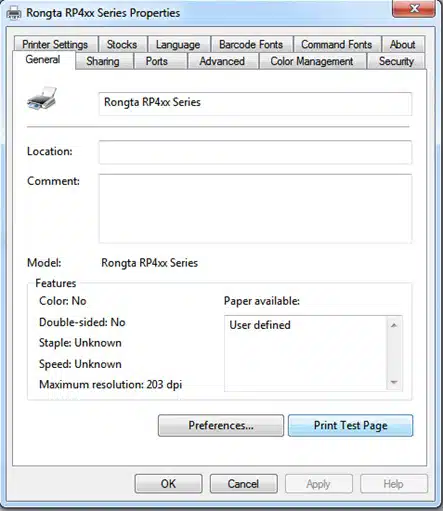This screenshot has width=443, height=511.
Task: Click the paper list scroll up arrow
Action: tap(394, 325)
